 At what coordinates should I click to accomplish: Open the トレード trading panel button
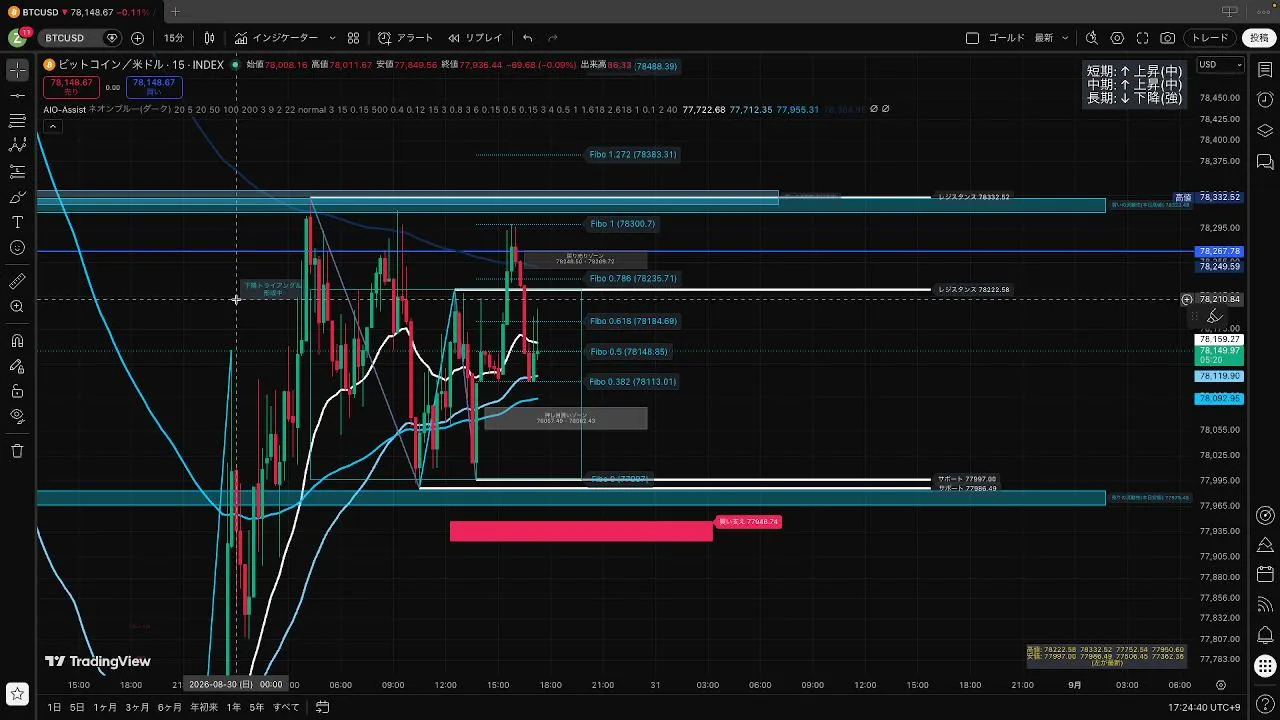point(1210,38)
